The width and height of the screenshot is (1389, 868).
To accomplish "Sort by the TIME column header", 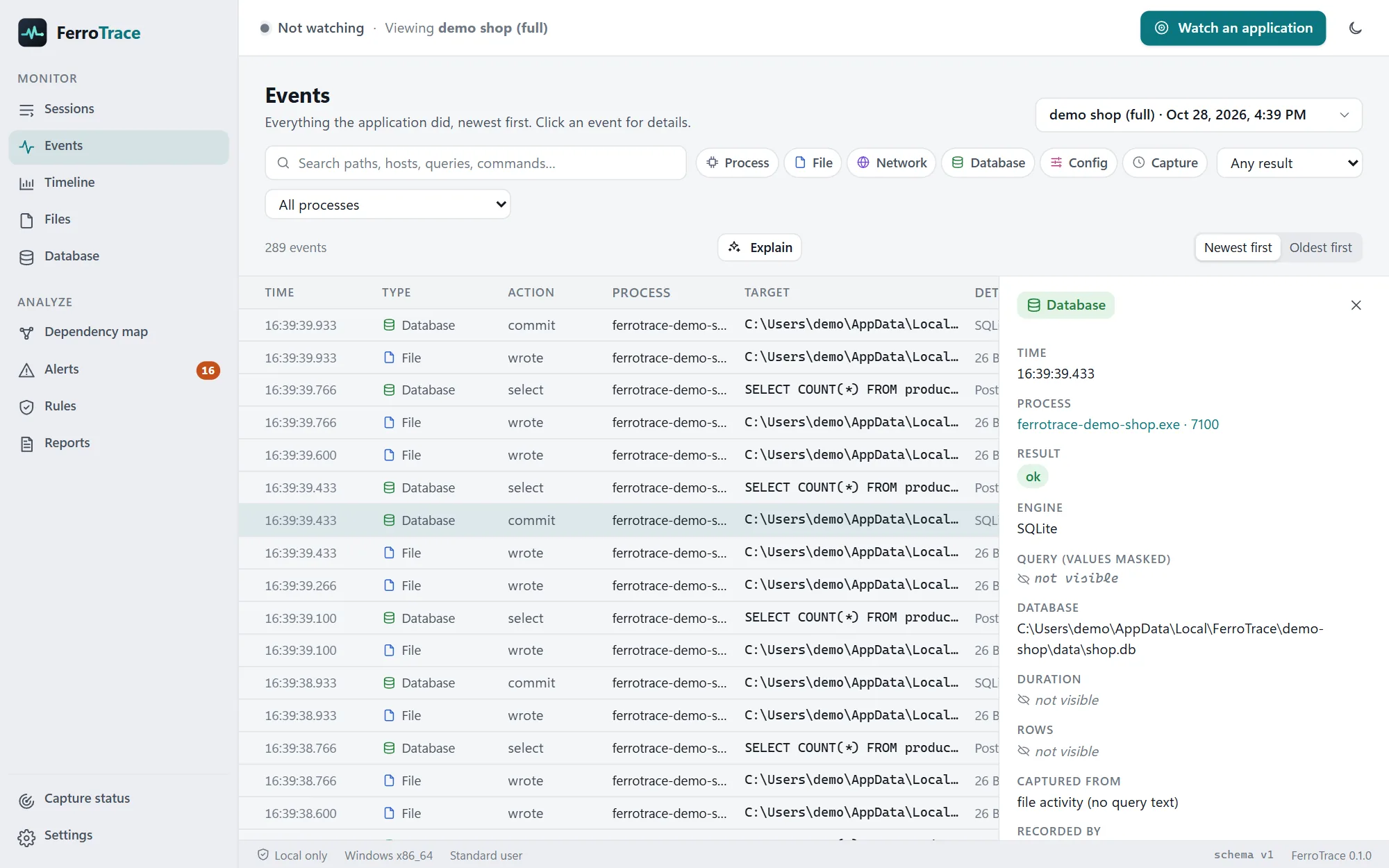I will tap(279, 293).
